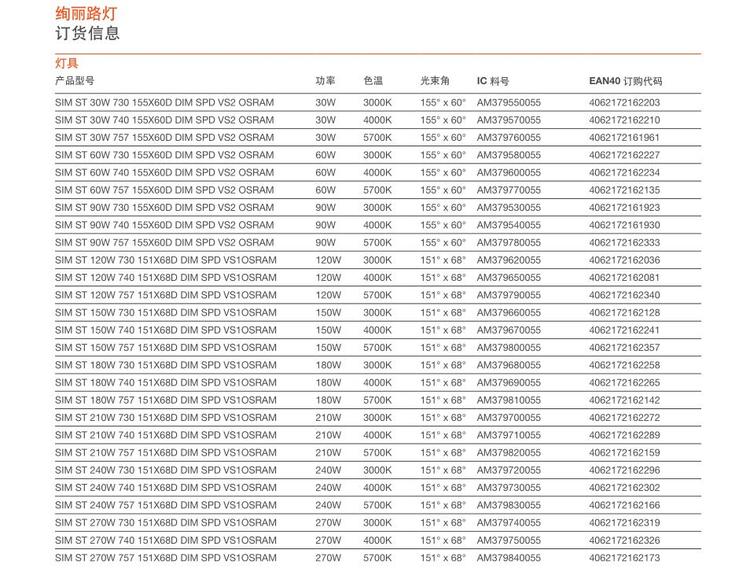
Task: Click EAN code 4062172162036
Action: point(624,260)
